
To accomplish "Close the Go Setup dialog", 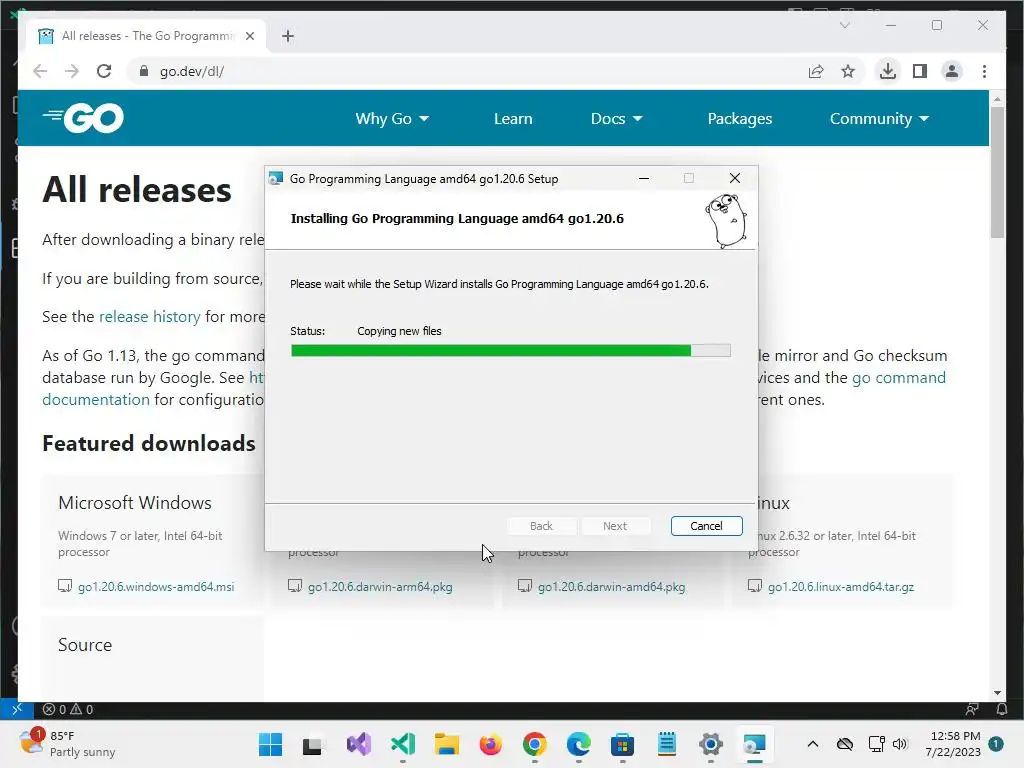I will coord(735,178).
